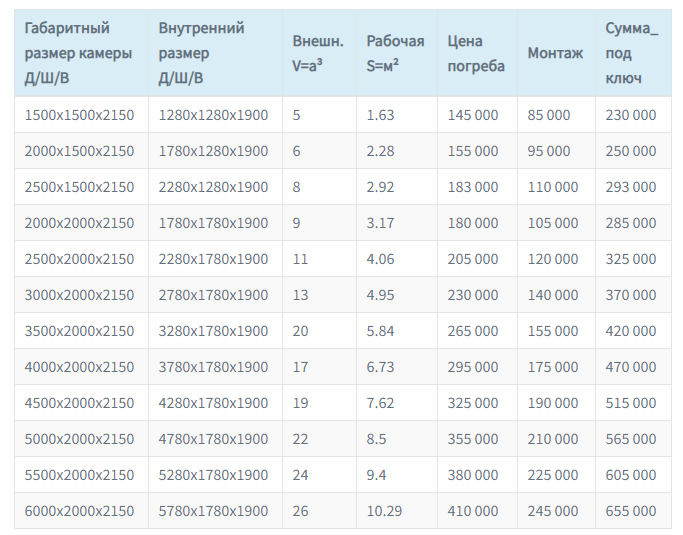The width and height of the screenshot is (683, 535).
Task: Click the turnkey total 420 000
Action: click(x=630, y=331)
